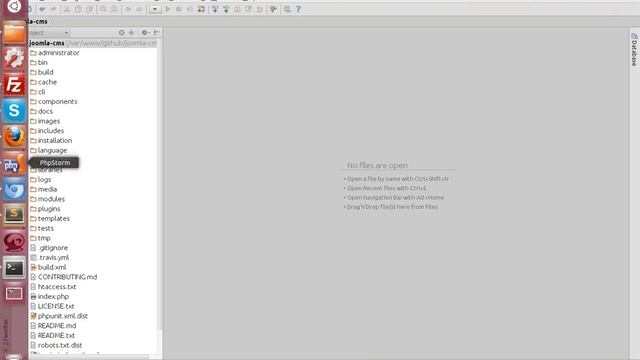Click the Debug bug icon
This screenshot has width=640, height=360.
pos(179,9)
